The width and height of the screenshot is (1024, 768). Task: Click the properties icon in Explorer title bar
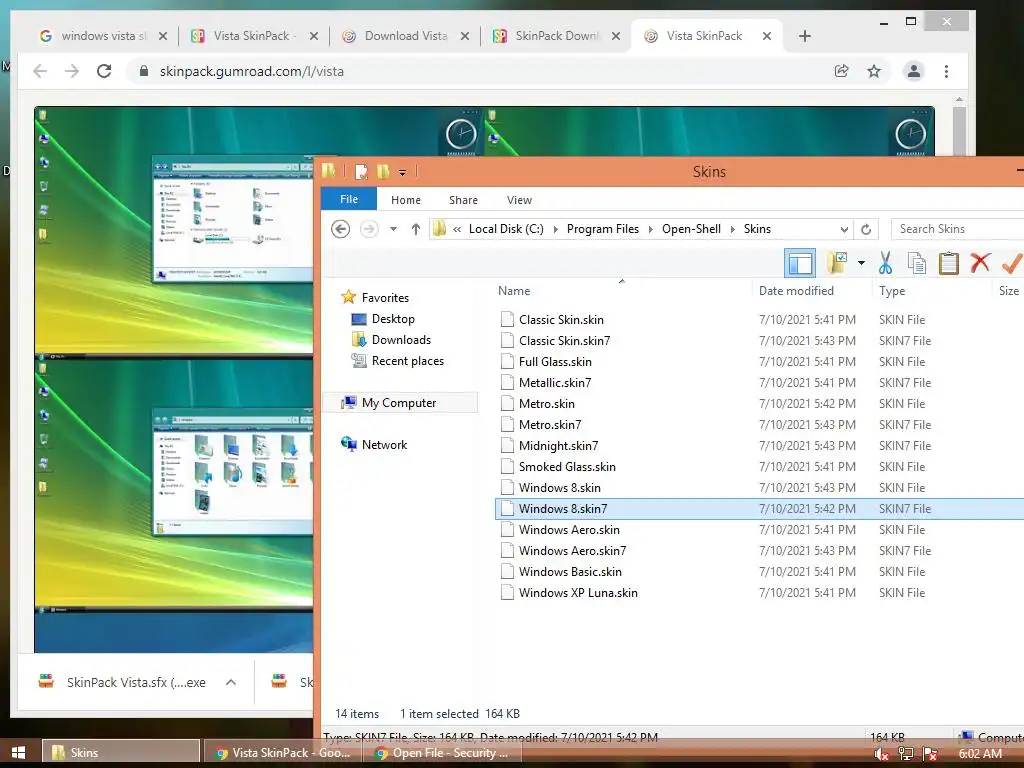pos(361,172)
